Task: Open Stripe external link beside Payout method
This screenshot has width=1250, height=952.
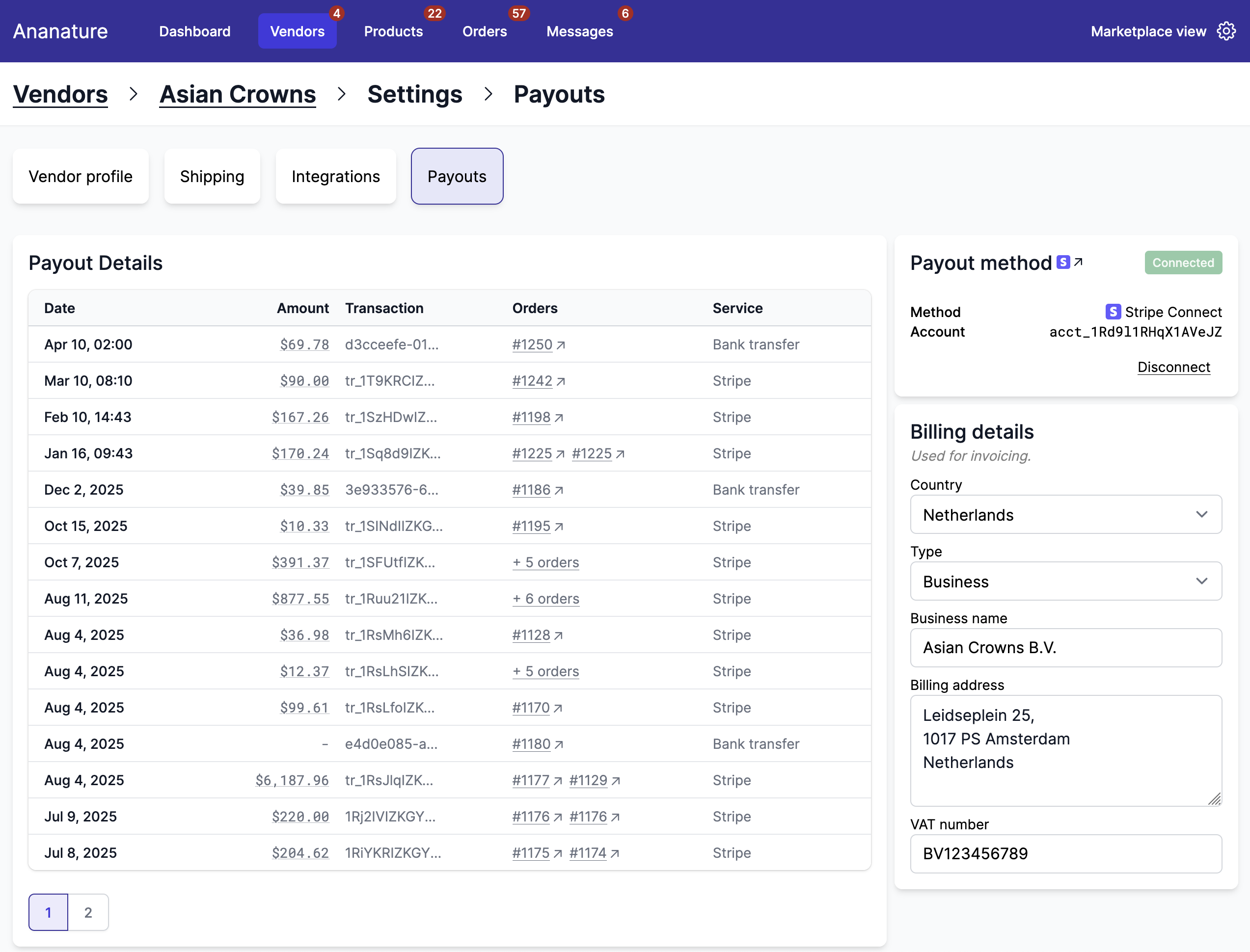Action: [1078, 262]
